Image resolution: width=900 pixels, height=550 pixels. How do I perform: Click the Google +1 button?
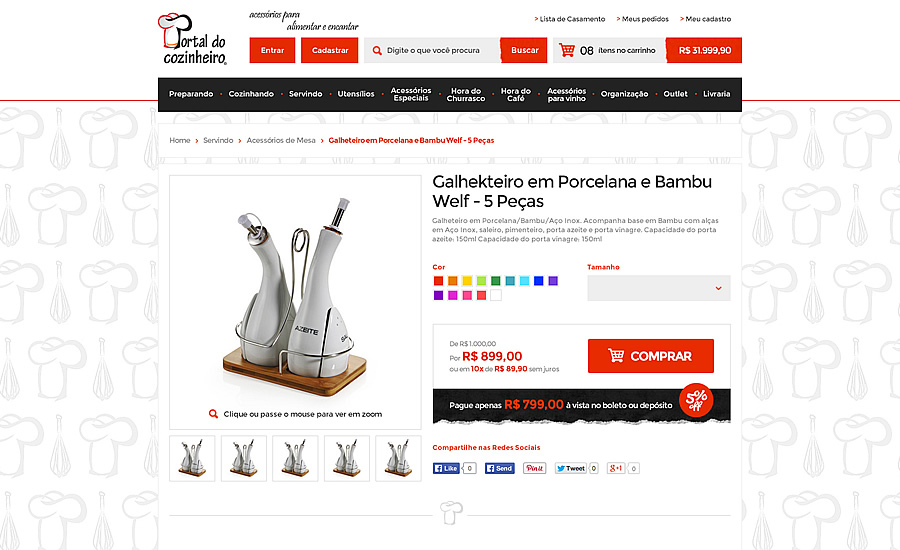pos(616,468)
